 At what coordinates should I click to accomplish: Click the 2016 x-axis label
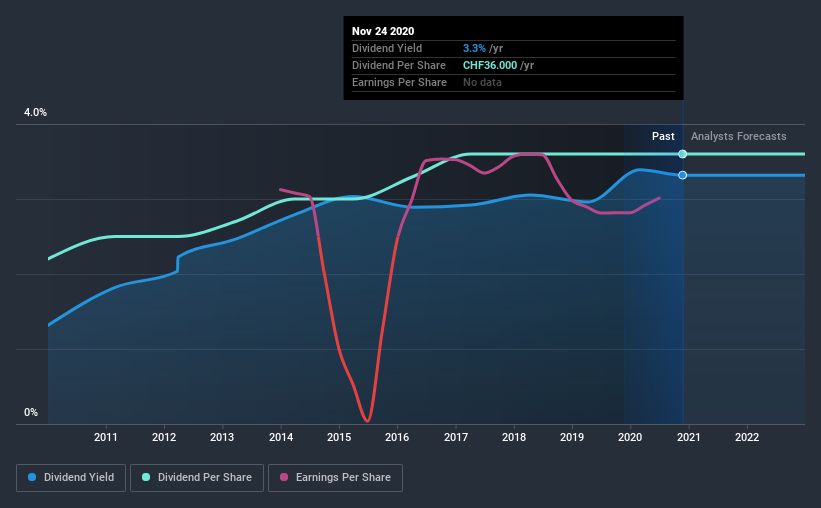click(397, 437)
